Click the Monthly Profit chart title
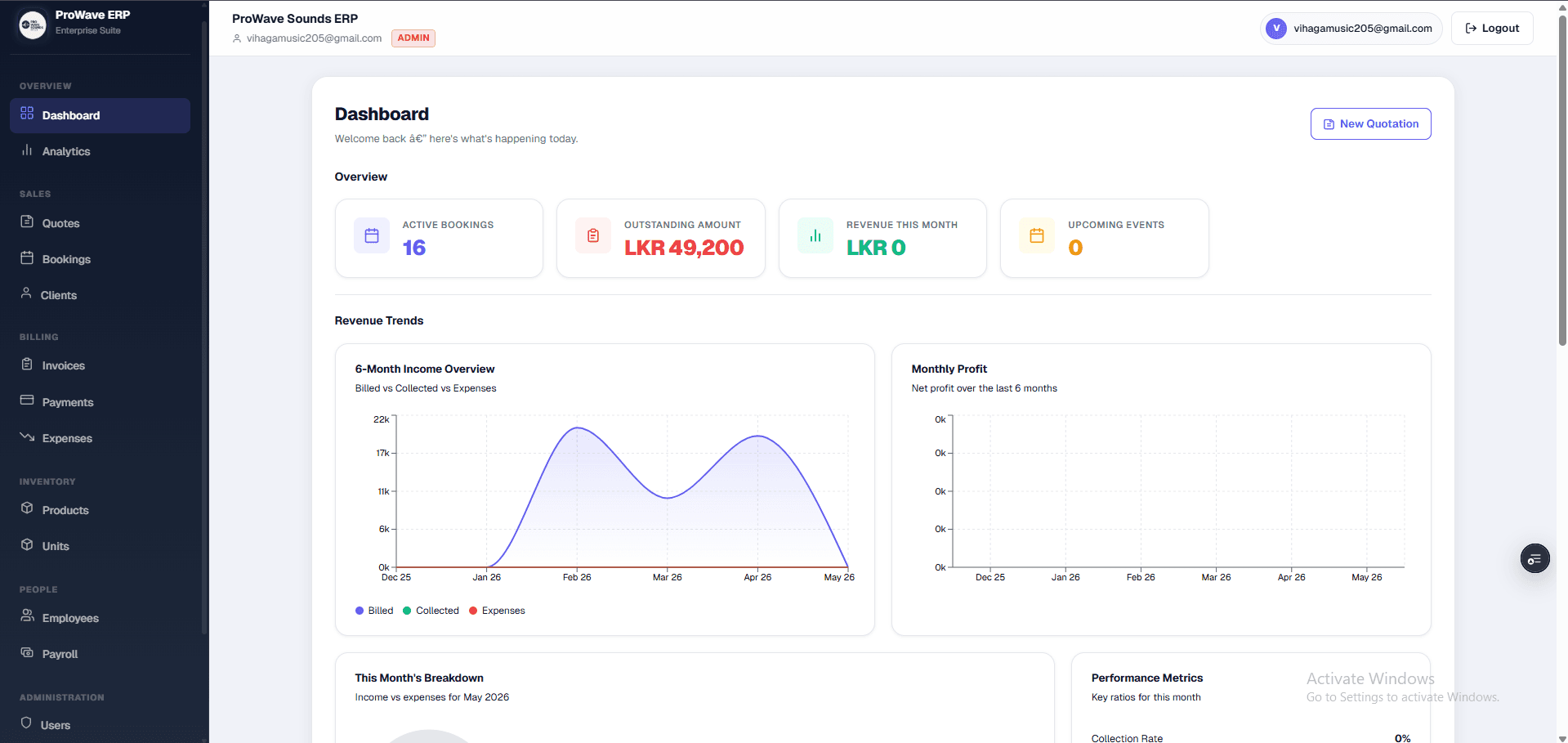The image size is (1568, 743). click(949, 369)
